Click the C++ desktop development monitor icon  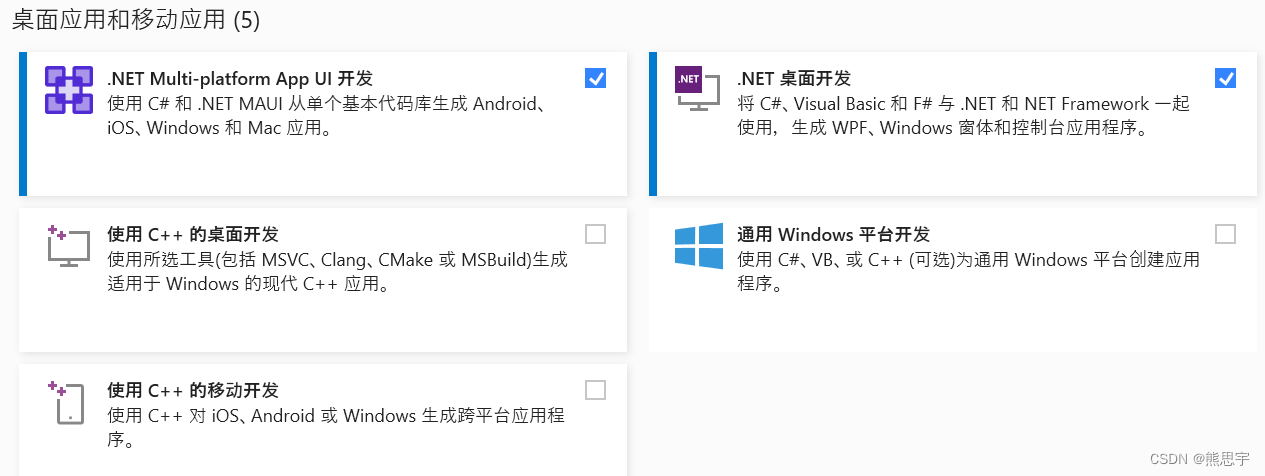pos(68,246)
